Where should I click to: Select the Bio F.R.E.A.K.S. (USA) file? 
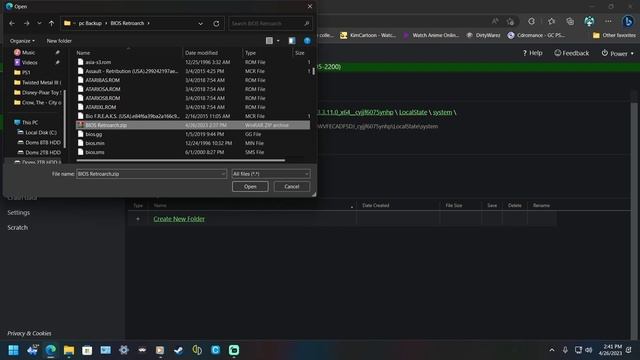coord(193,116)
